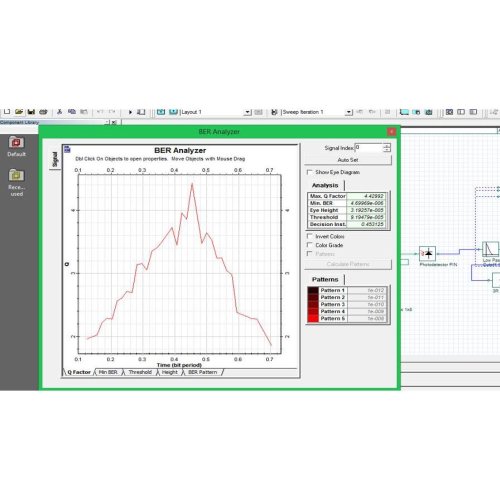Click the icon left of Sweep Iteration dropdown
This screenshot has height=500, width=500.
[x=274, y=112]
